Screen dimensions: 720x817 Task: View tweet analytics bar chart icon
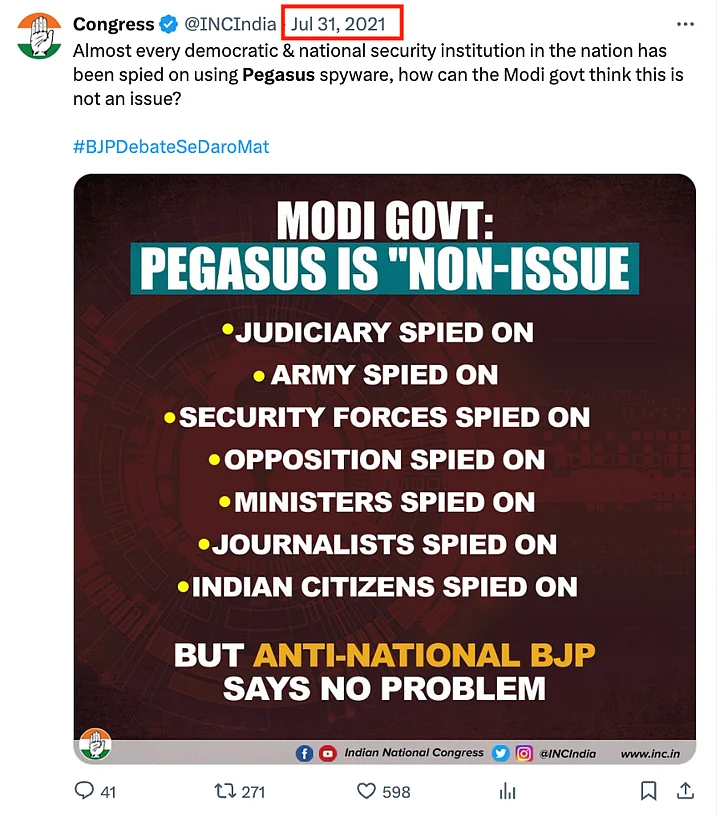(509, 791)
